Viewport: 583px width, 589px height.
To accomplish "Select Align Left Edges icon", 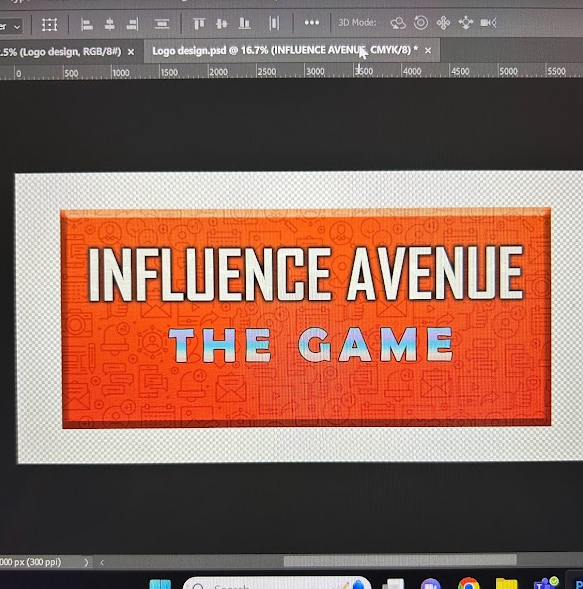I will [x=87, y=25].
